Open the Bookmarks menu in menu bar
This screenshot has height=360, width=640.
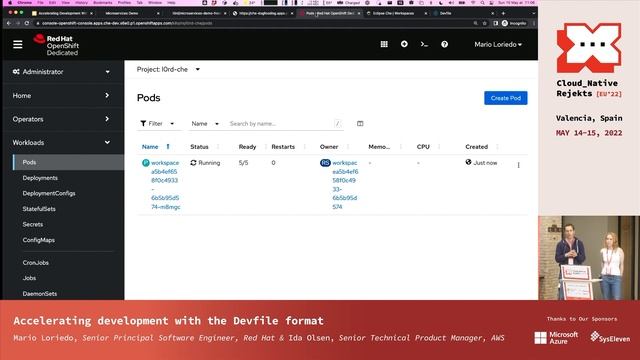102,2
